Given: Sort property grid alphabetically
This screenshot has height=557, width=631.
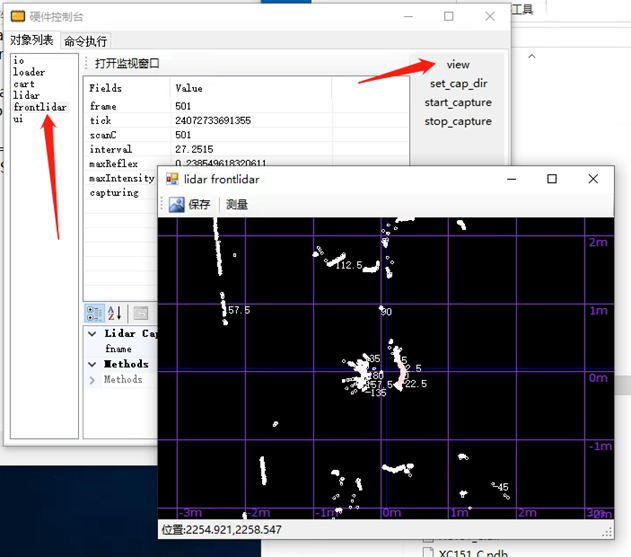Looking at the screenshot, I should (115, 313).
